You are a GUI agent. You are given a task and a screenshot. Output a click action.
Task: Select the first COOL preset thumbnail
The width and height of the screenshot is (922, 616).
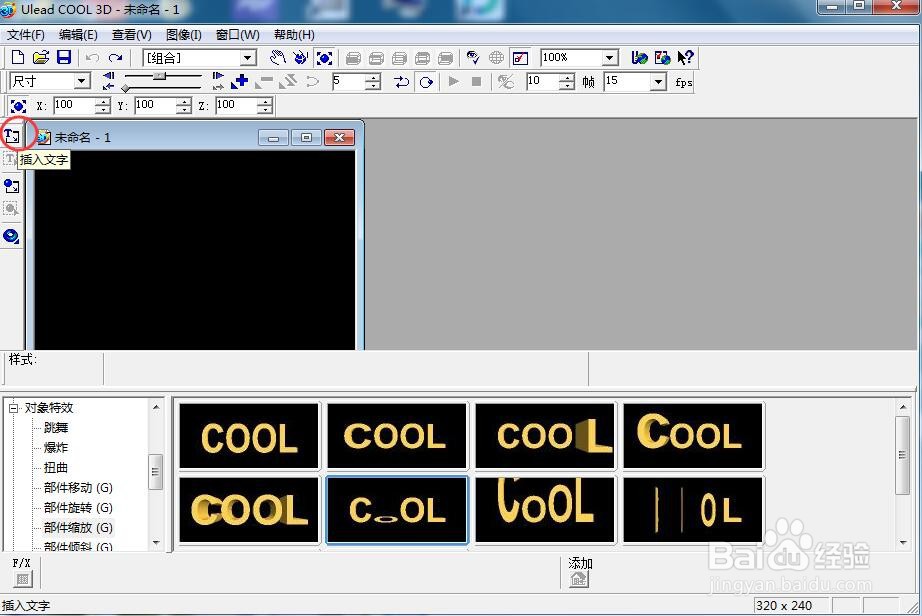(x=249, y=436)
